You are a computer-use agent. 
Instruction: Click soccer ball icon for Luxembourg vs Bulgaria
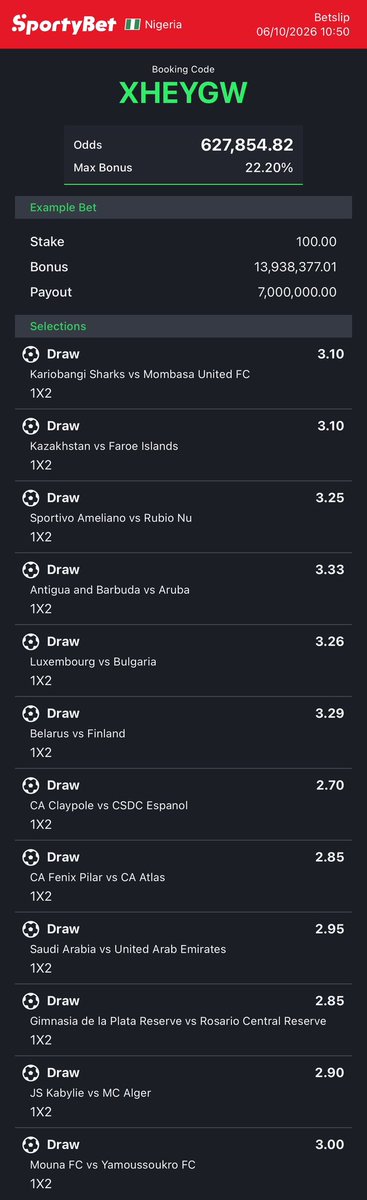click(31, 642)
